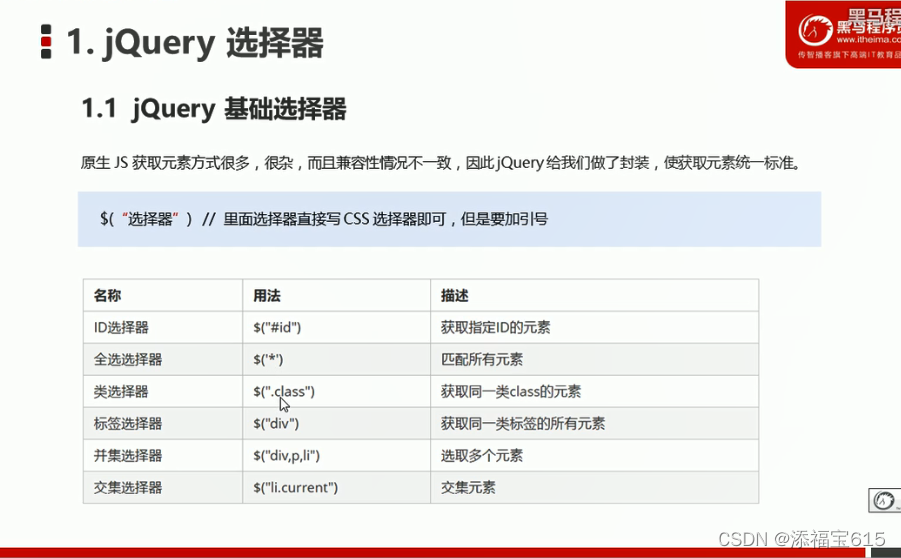Click the '并集选择器' table cell
This screenshot has height=558, width=901.
click(163, 456)
